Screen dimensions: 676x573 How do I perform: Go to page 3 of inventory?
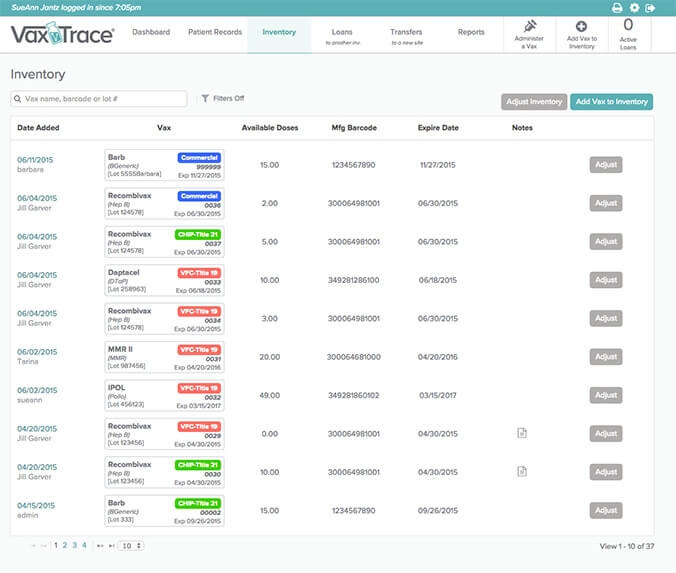[74, 546]
